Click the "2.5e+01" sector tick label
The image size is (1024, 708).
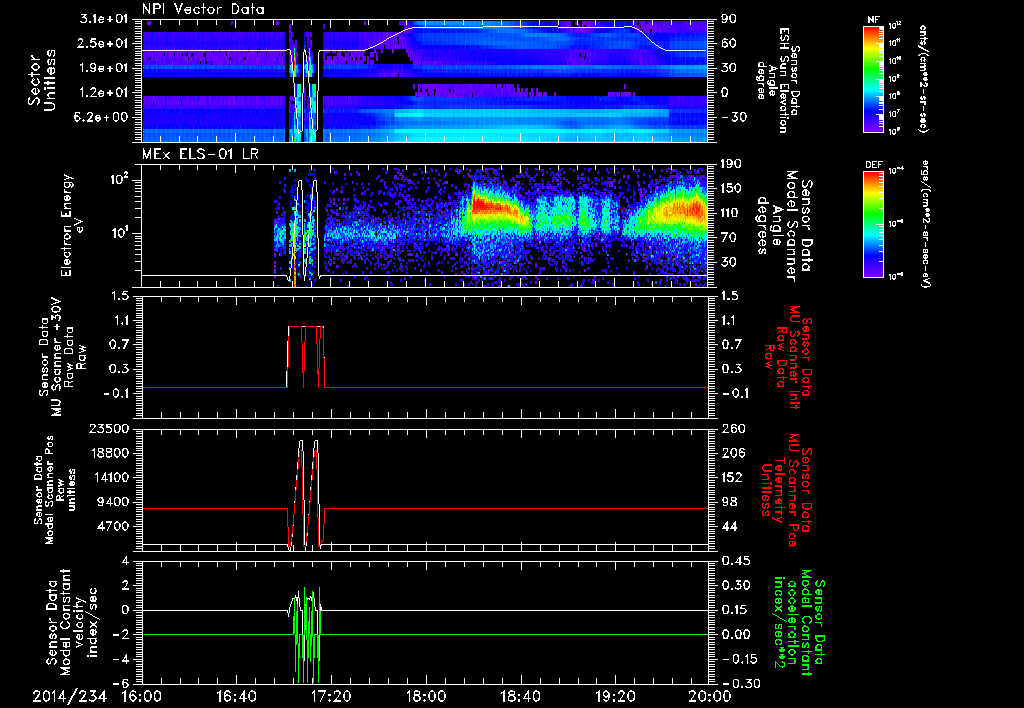[x=104, y=43]
